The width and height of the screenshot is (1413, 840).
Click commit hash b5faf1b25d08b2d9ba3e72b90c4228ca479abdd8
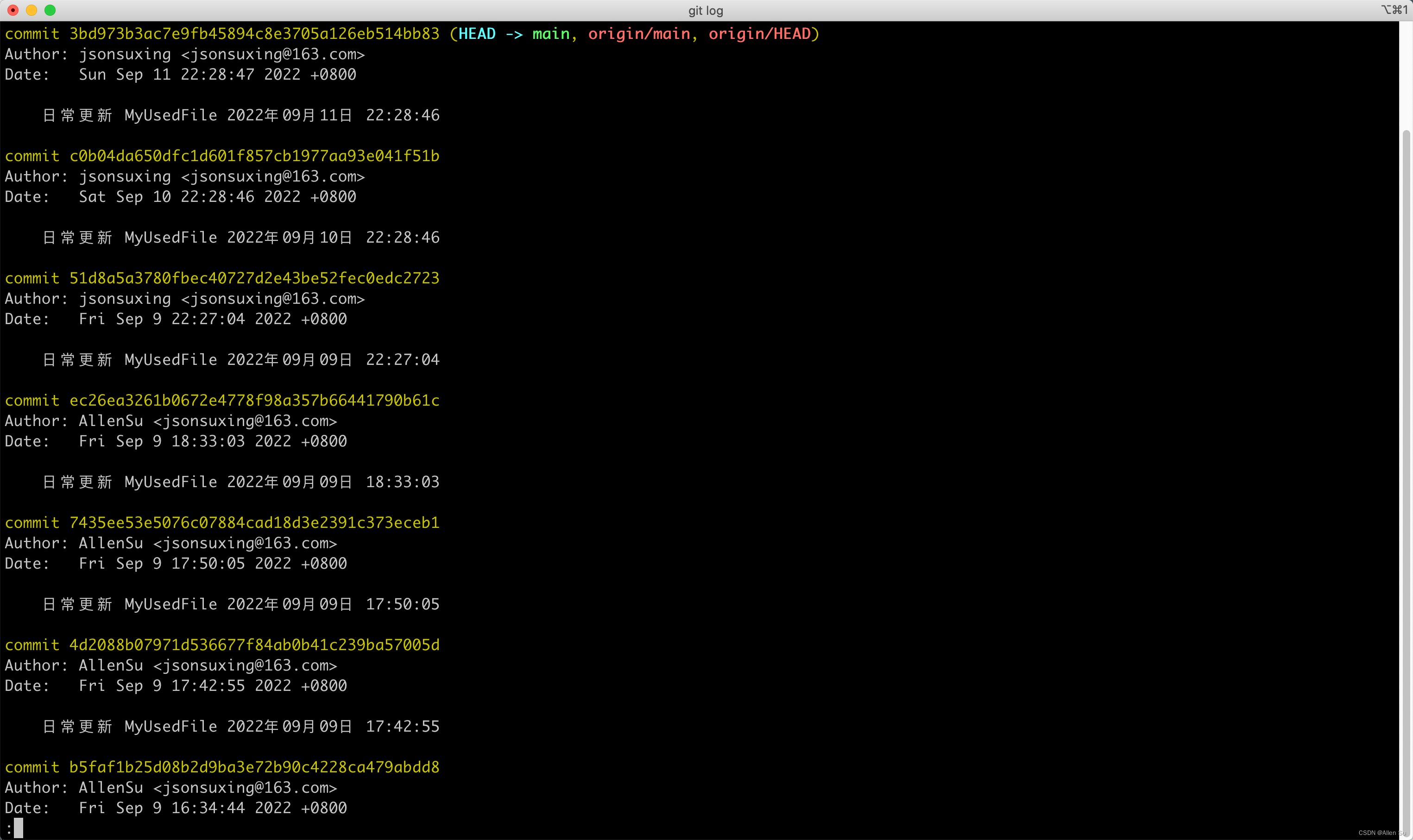click(x=254, y=768)
